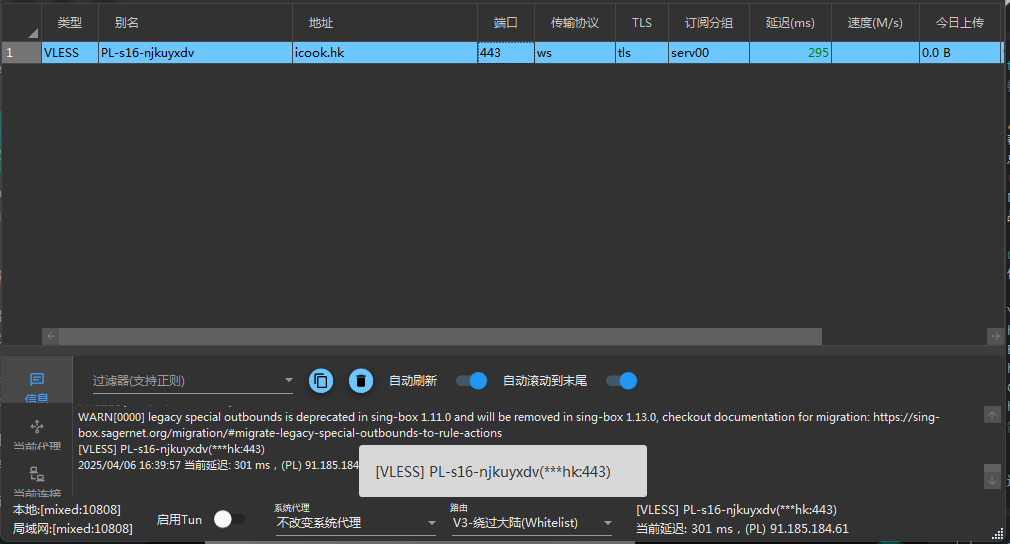Click the server list horizontal scrollbar track

[900, 337]
